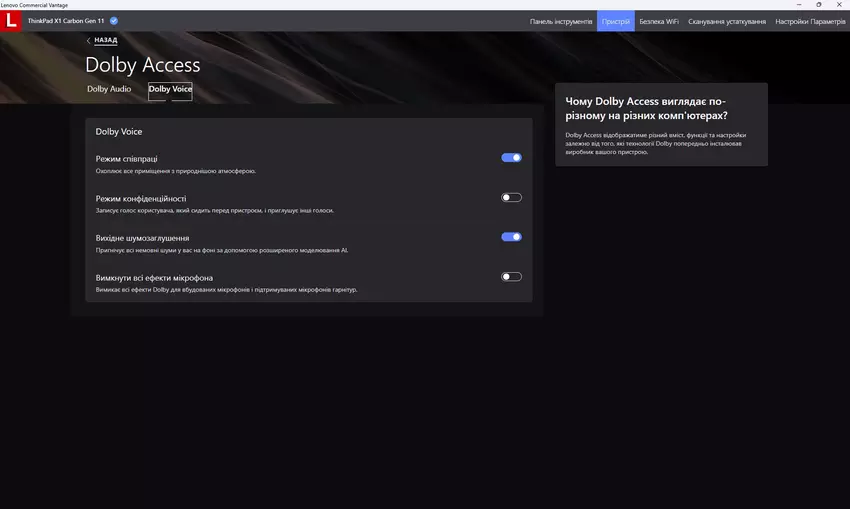
Task: Turn off Вихідне шумозаглушення switch
Action: point(511,237)
